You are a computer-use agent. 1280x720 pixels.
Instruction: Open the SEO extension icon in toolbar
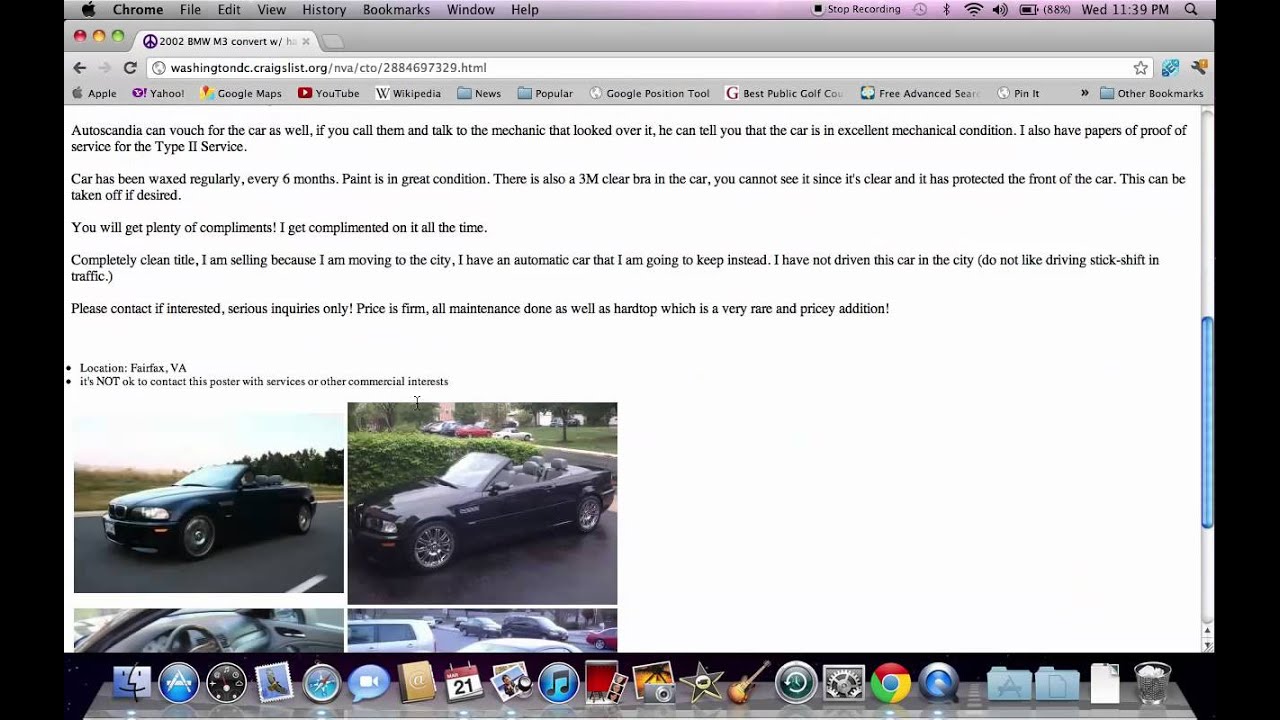pos(1170,67)
